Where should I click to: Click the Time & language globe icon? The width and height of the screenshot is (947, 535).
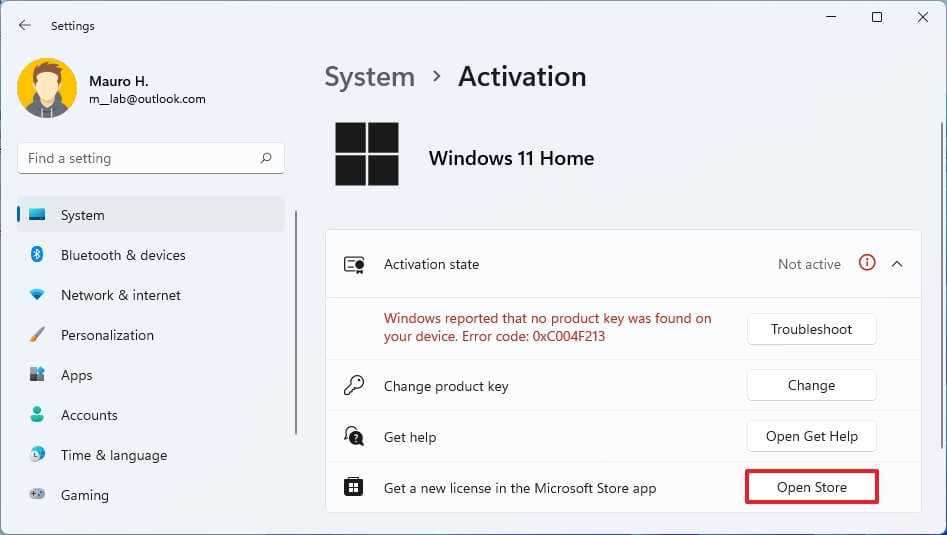pyautogui.click(x=37, y=455)
